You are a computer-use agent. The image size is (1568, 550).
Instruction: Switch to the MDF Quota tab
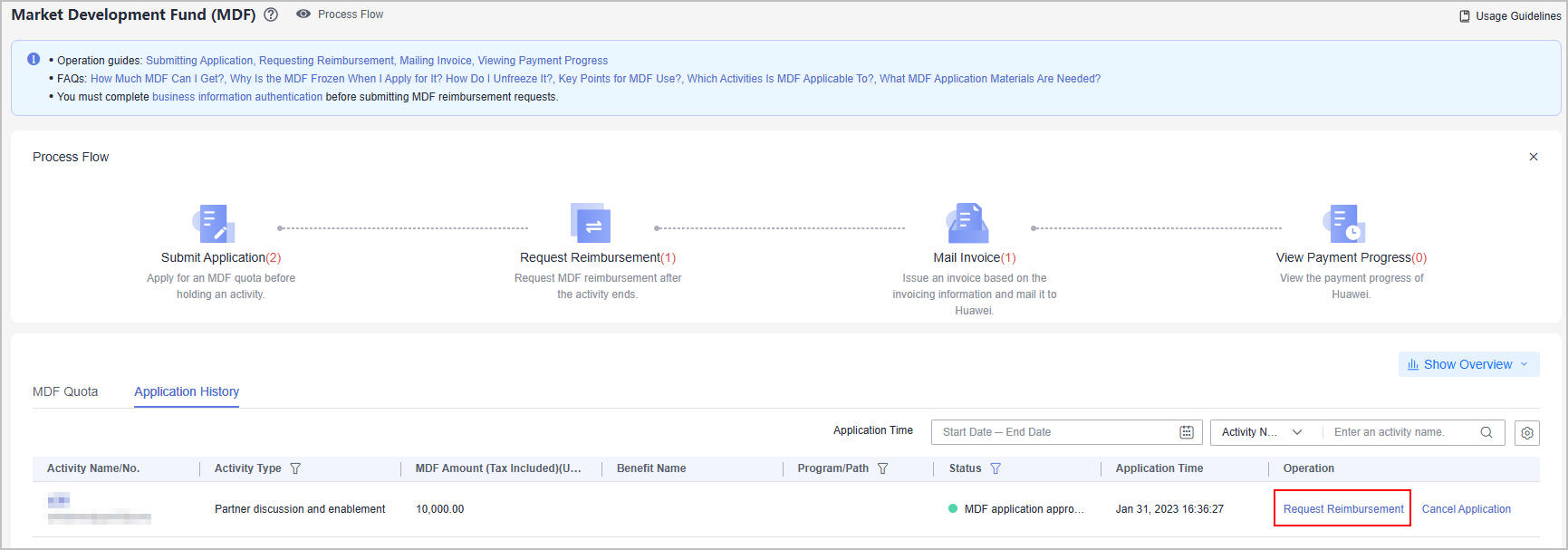coord(65,391)
